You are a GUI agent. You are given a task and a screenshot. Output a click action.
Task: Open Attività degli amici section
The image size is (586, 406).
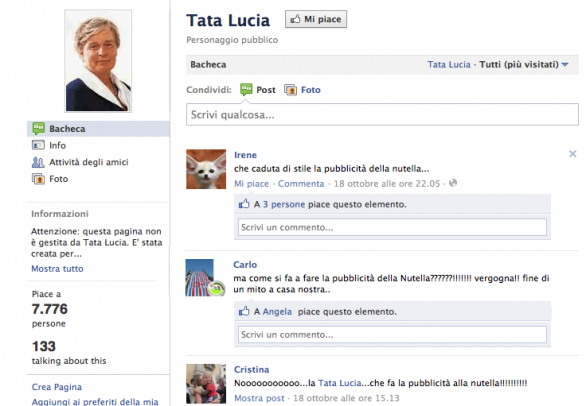pos(89,162)
